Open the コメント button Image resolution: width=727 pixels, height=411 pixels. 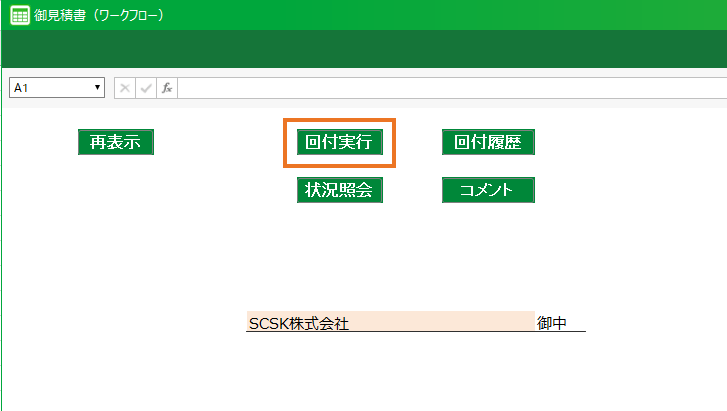(488, 190)
